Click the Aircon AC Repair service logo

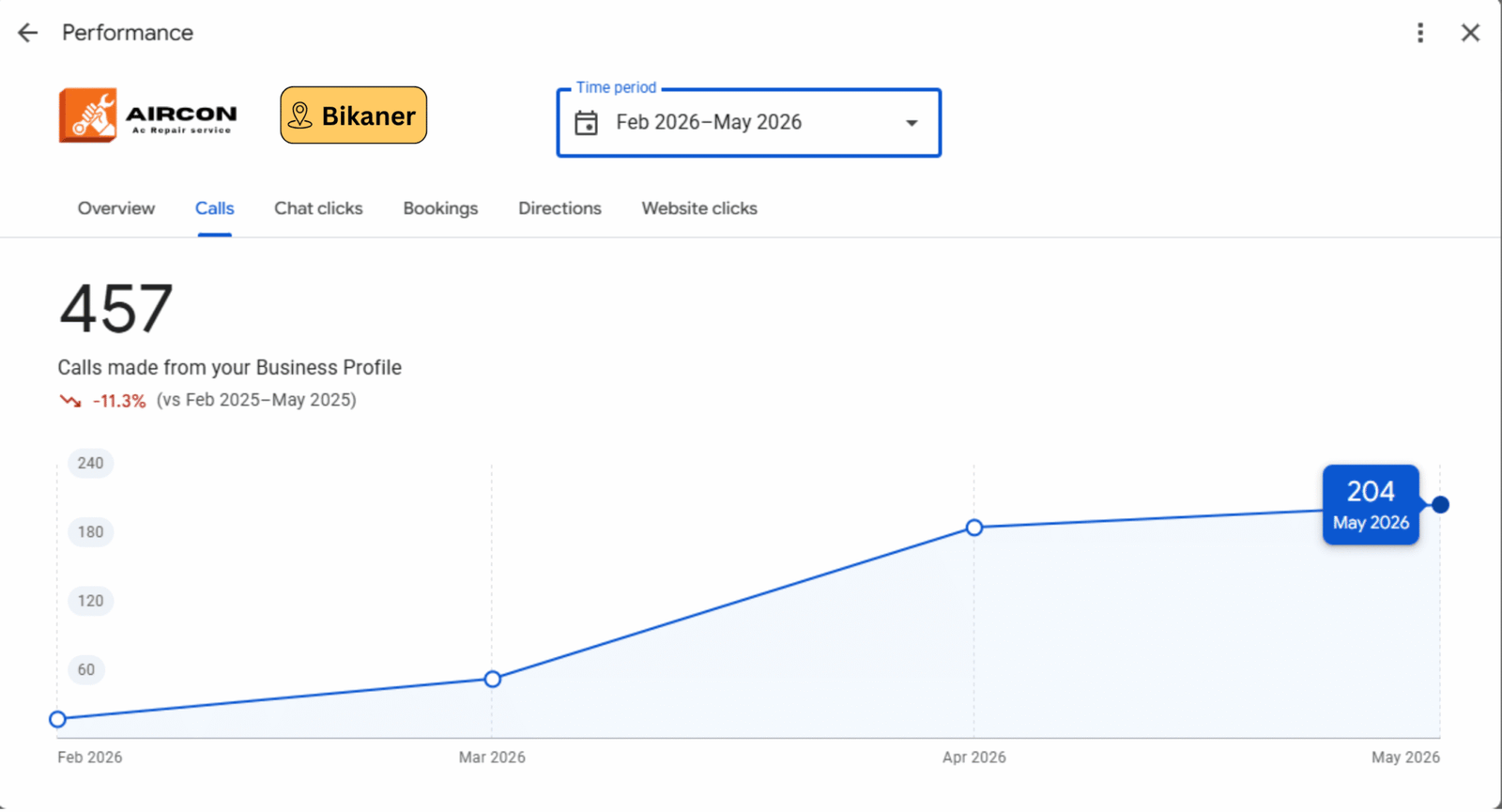coord(148,115)
